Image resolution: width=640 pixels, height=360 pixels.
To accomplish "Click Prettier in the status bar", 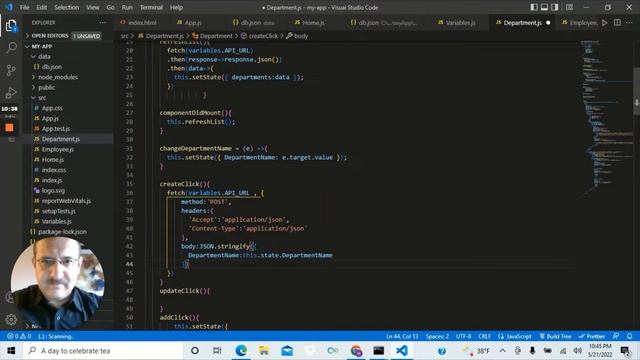I will pos(591,336).
